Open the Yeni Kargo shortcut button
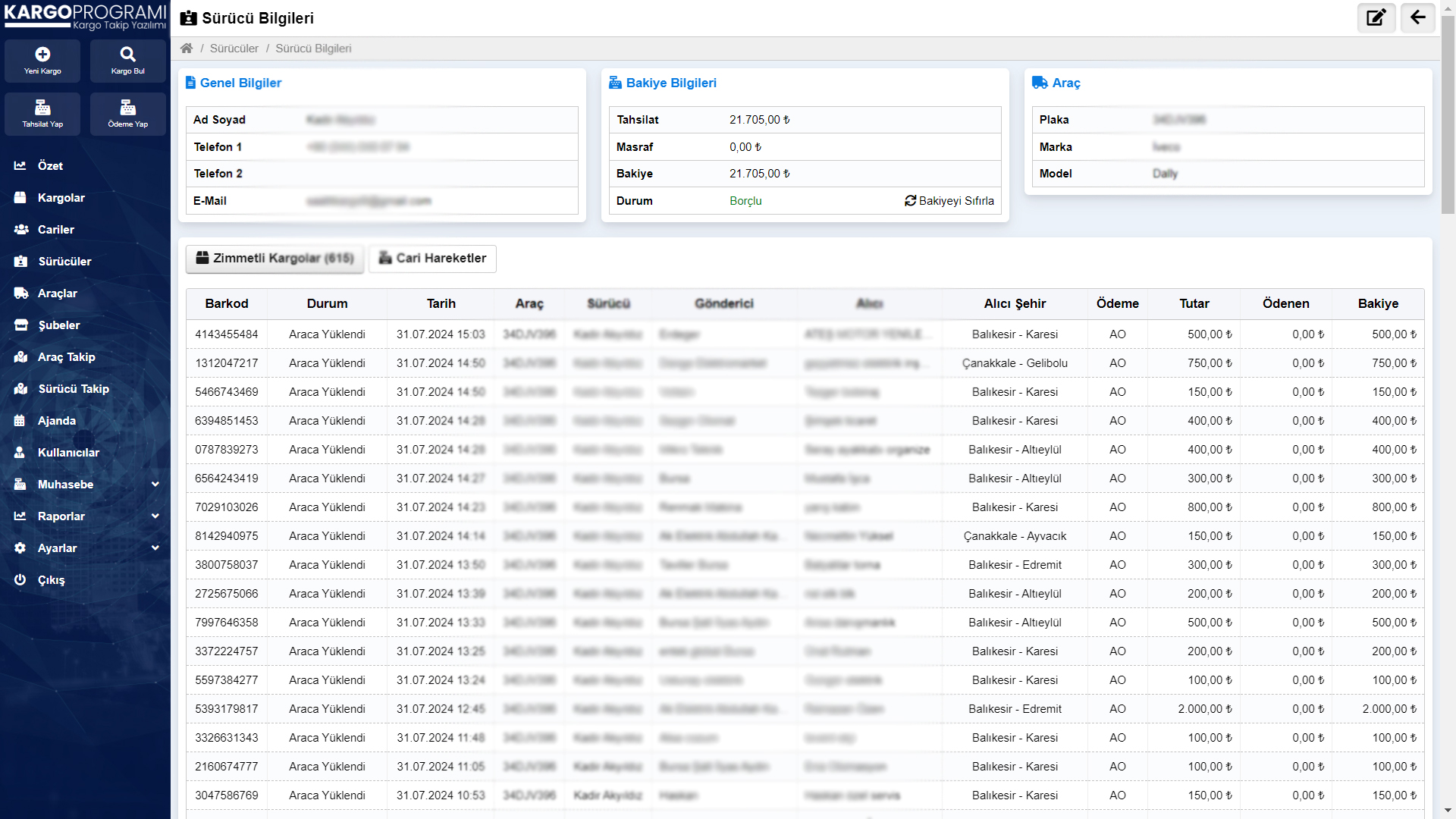 click(x=42, y=61)
